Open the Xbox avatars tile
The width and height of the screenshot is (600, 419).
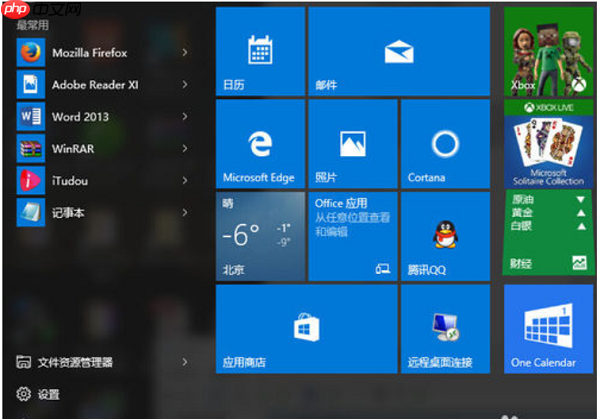[549, 51]
